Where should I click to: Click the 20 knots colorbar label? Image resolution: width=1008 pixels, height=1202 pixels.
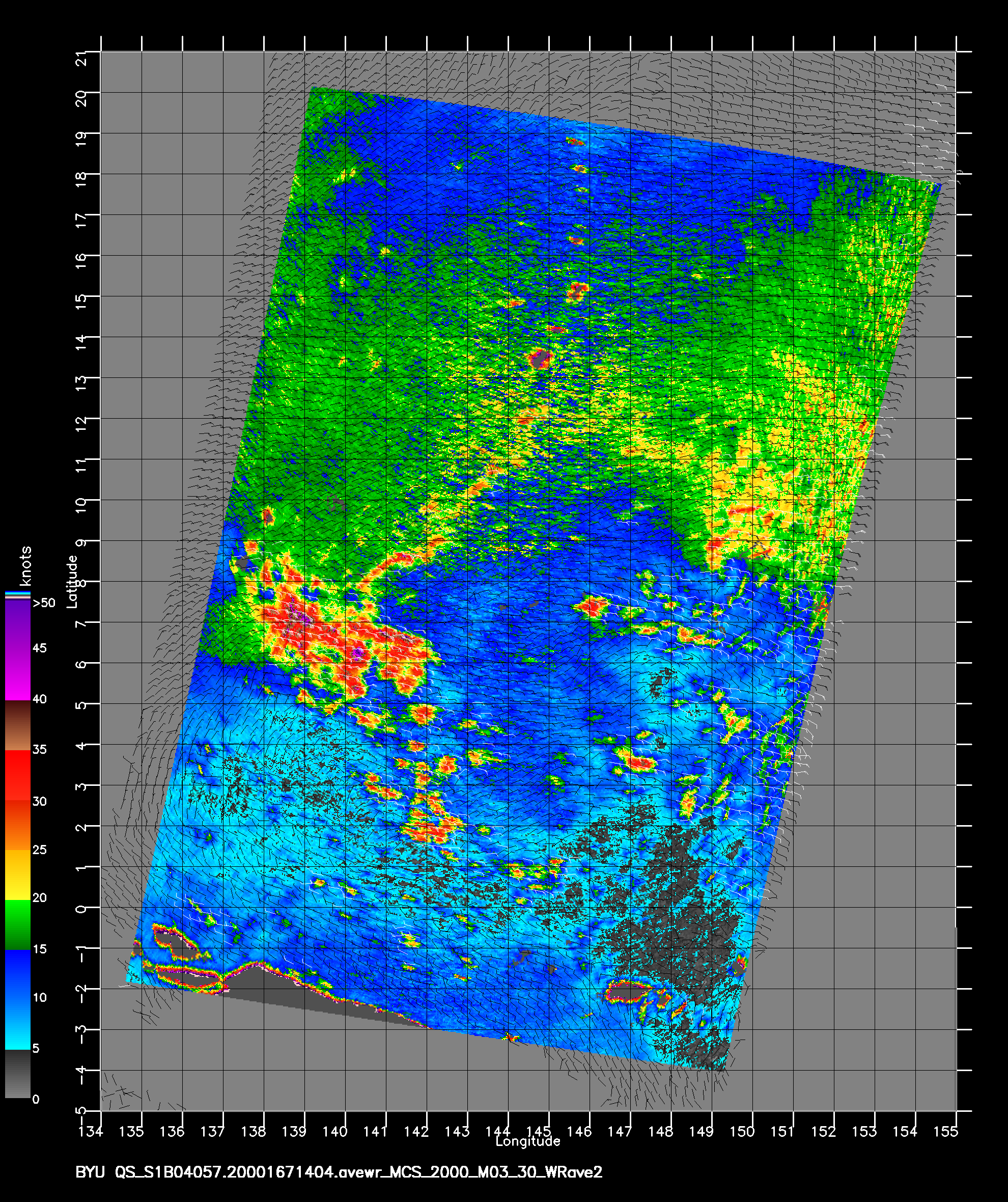[40, 897]
